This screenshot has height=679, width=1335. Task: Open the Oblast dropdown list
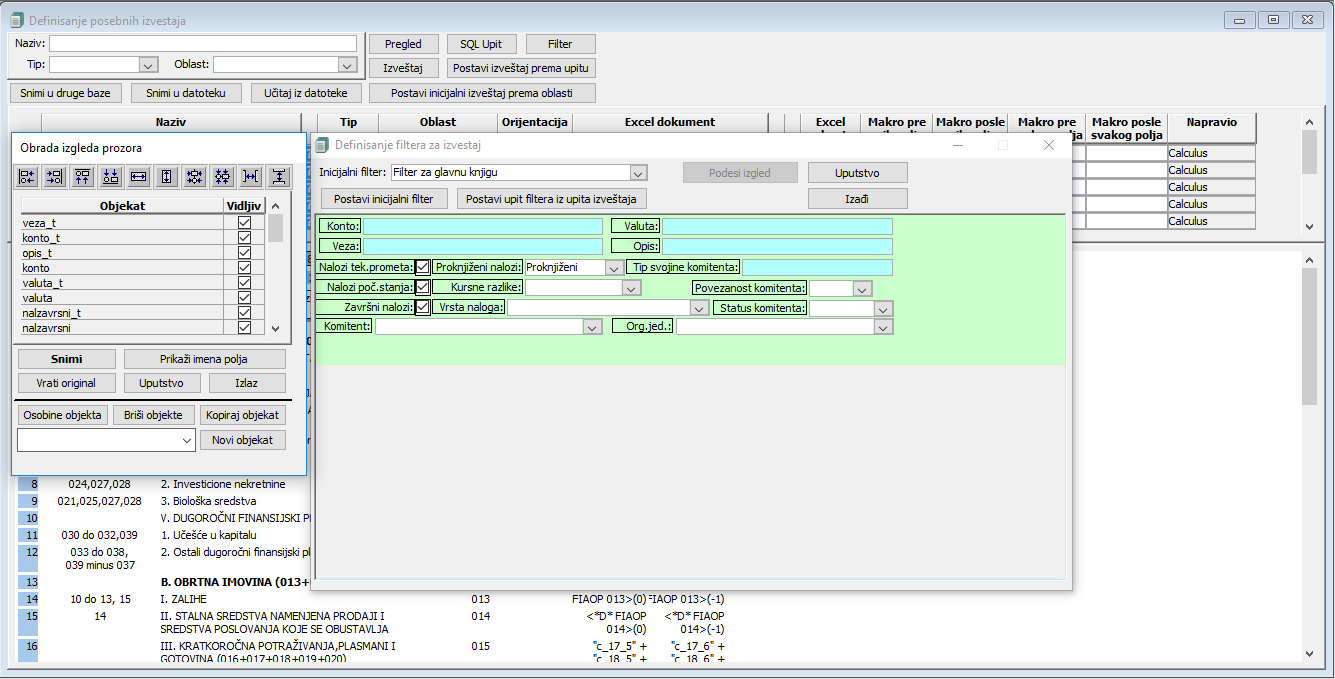click(347, 65)
